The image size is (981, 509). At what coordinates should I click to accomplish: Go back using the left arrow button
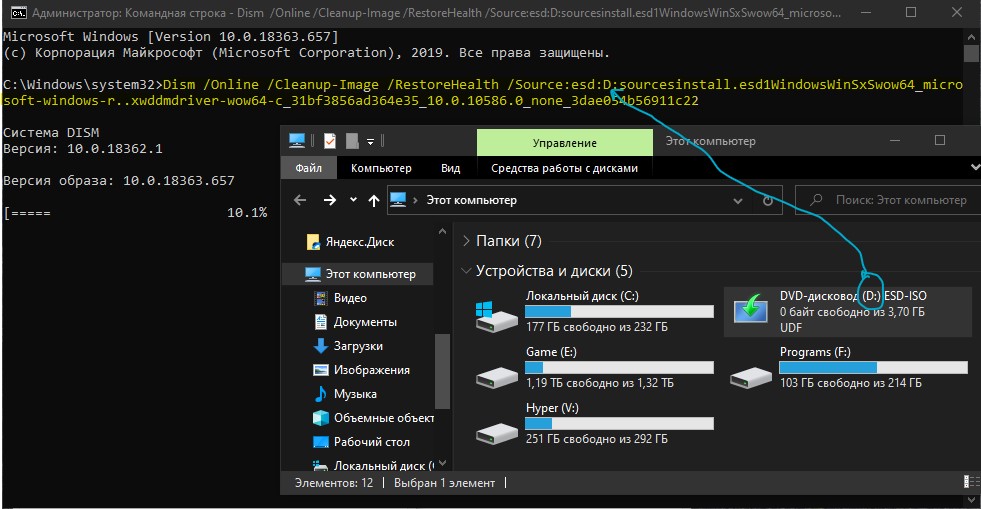300,200
